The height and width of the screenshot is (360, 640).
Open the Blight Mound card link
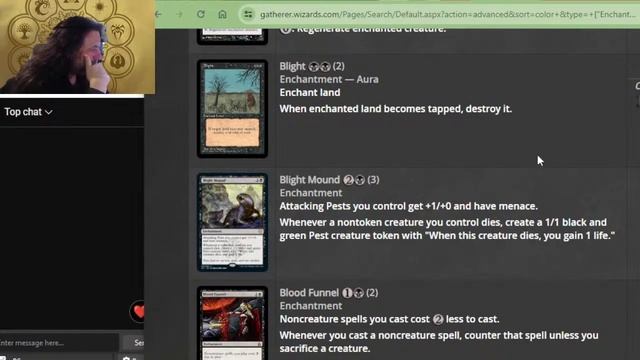click(x=309, y=180)
